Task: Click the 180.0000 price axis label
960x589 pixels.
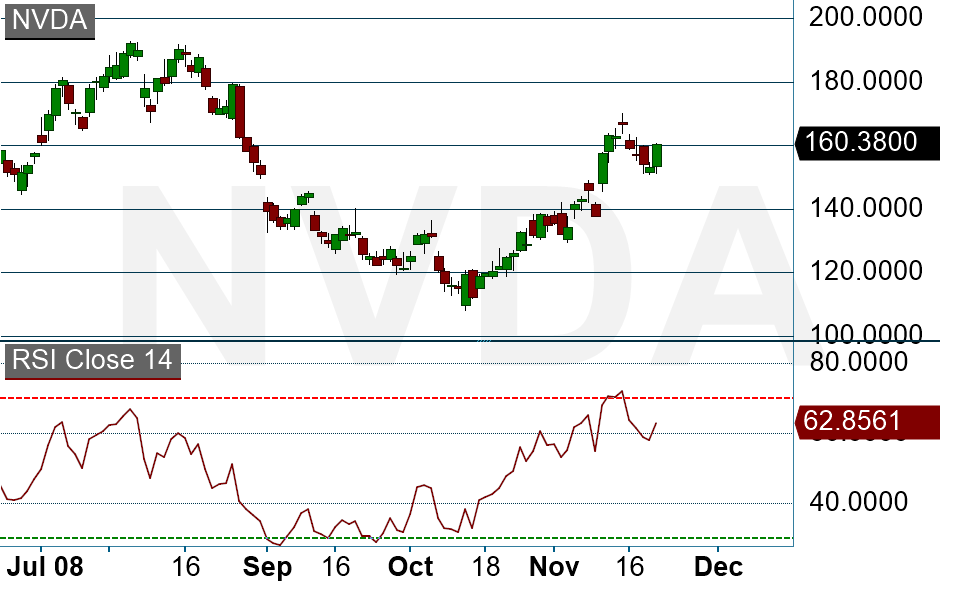Action: click(865, 81)
